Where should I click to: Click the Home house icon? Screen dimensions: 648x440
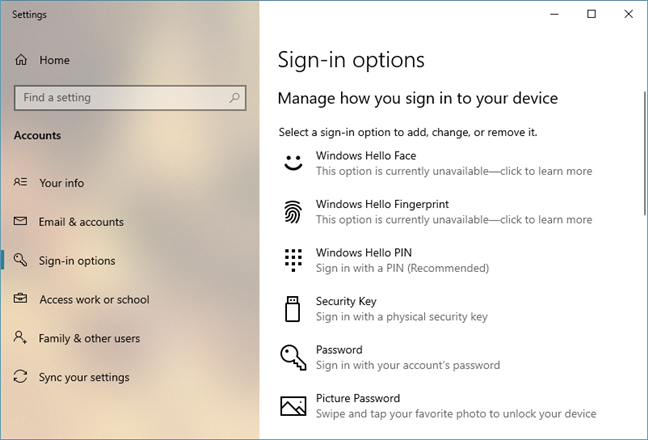pos(21,60)
